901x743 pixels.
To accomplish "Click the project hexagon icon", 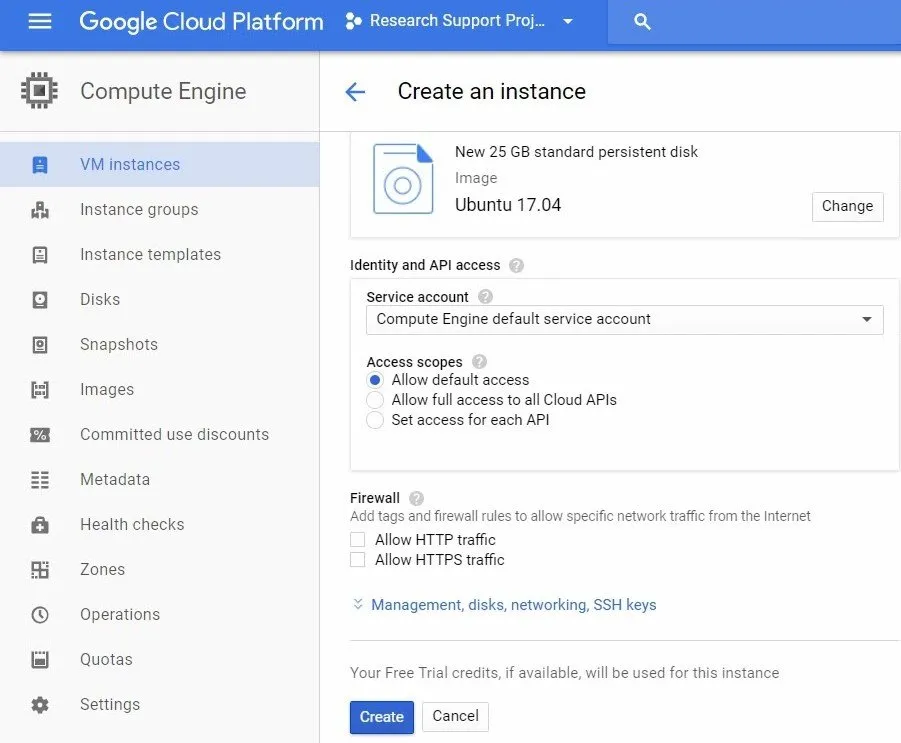I will pos(353,21).
